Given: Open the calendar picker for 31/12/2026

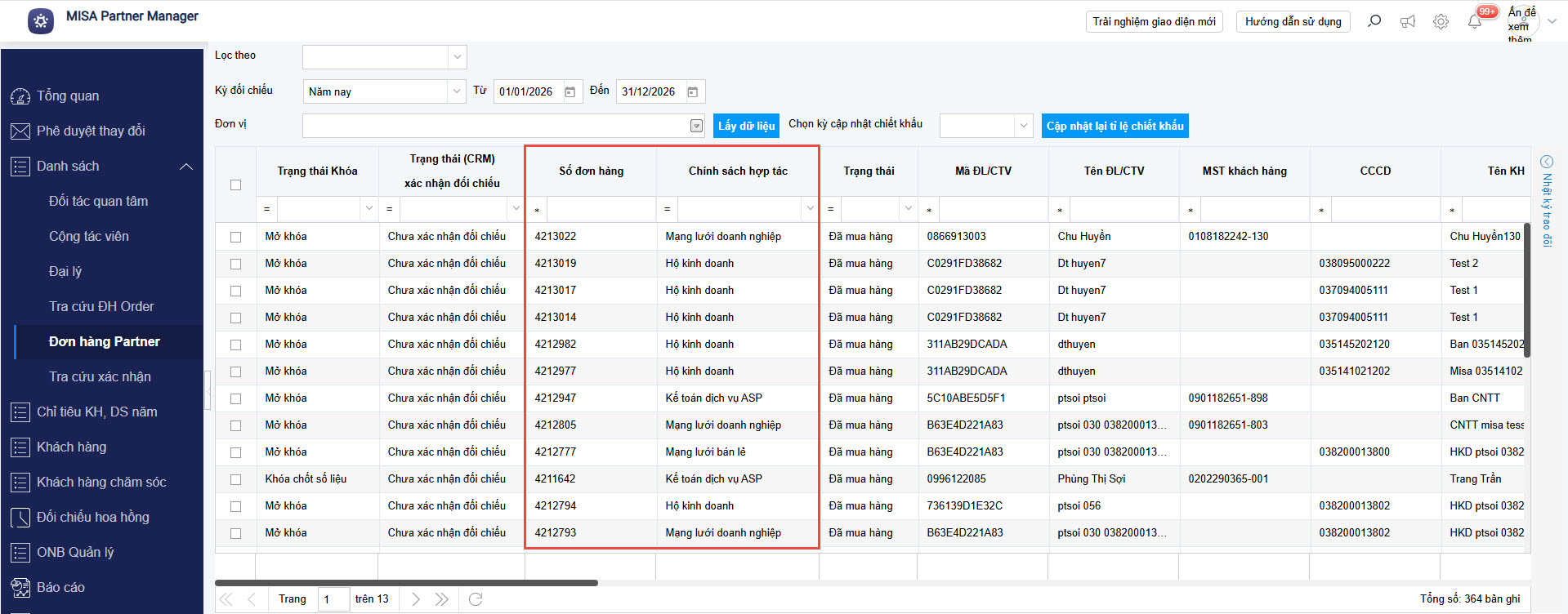Looking at the screenshot, I should click(692, 92).
